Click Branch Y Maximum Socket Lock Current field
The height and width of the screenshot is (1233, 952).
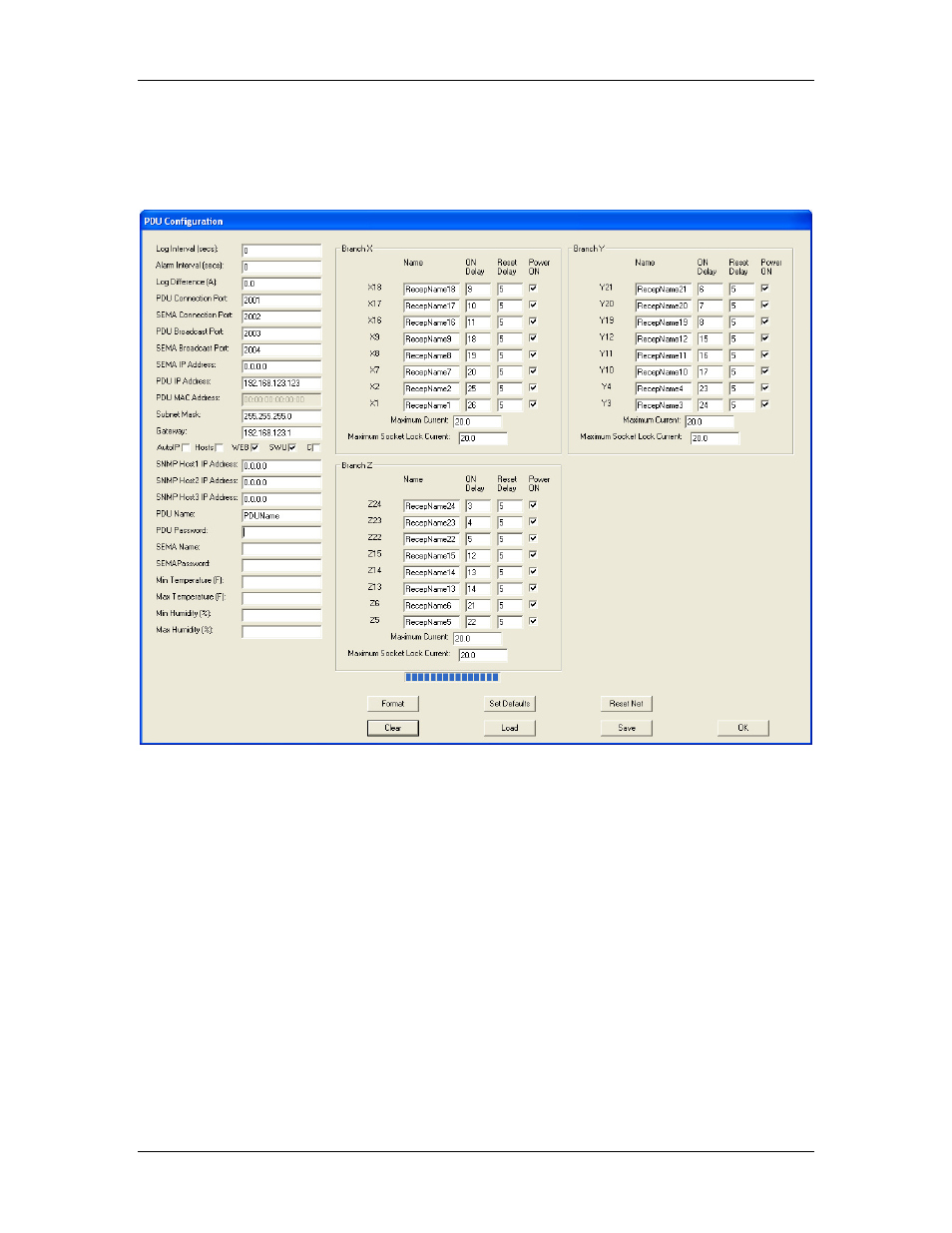714,438
